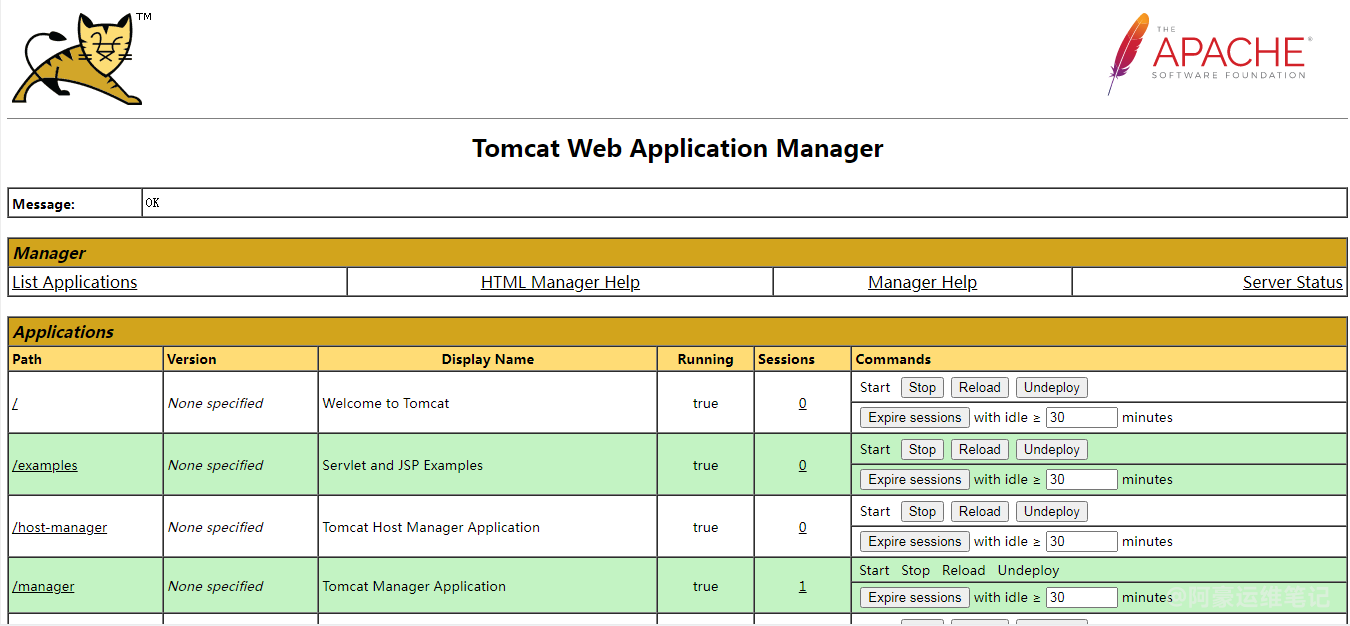This screenshot has width=1350, height=626.
Task: Open HTML Manager Help
Action: coord(560,282)
